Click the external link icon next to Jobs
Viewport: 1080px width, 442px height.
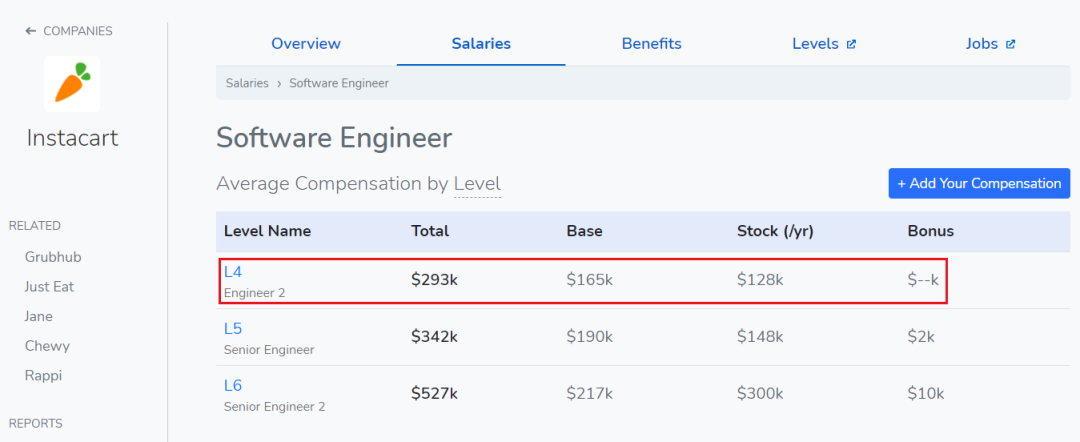coord(1011,44)
